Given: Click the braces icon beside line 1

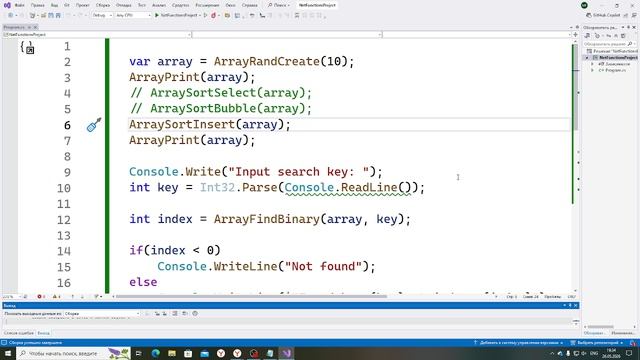Looking at the screenshot, I should click(x=27, y=47).
